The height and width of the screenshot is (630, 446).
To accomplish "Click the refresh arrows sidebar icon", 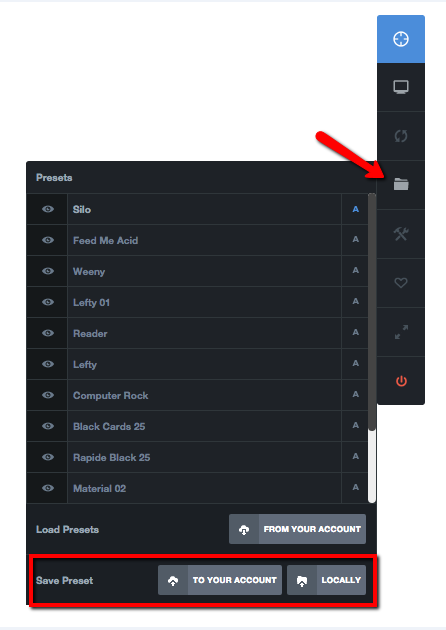I will 401,136.
